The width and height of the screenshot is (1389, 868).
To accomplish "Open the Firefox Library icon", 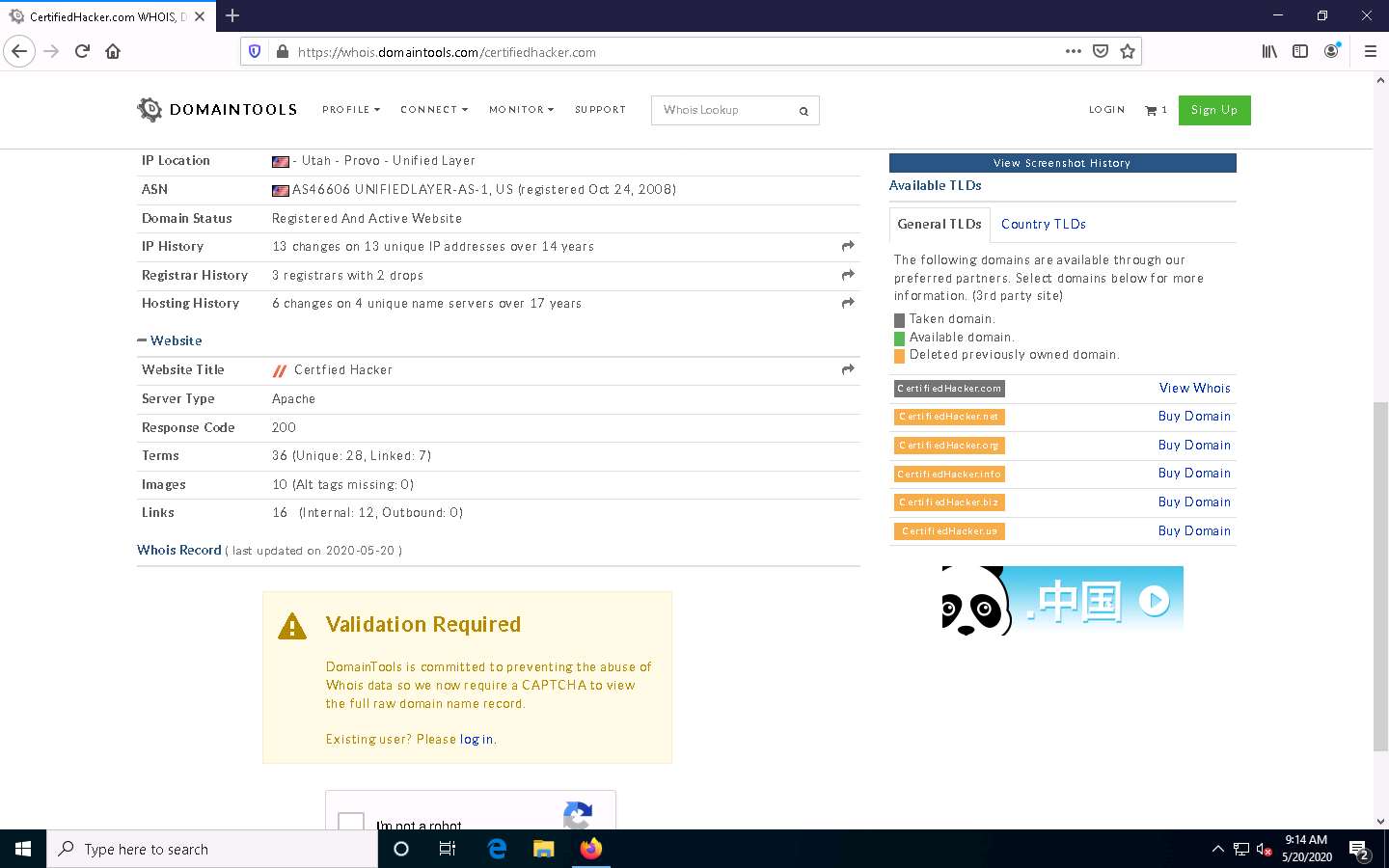I will coord(1269,51).
